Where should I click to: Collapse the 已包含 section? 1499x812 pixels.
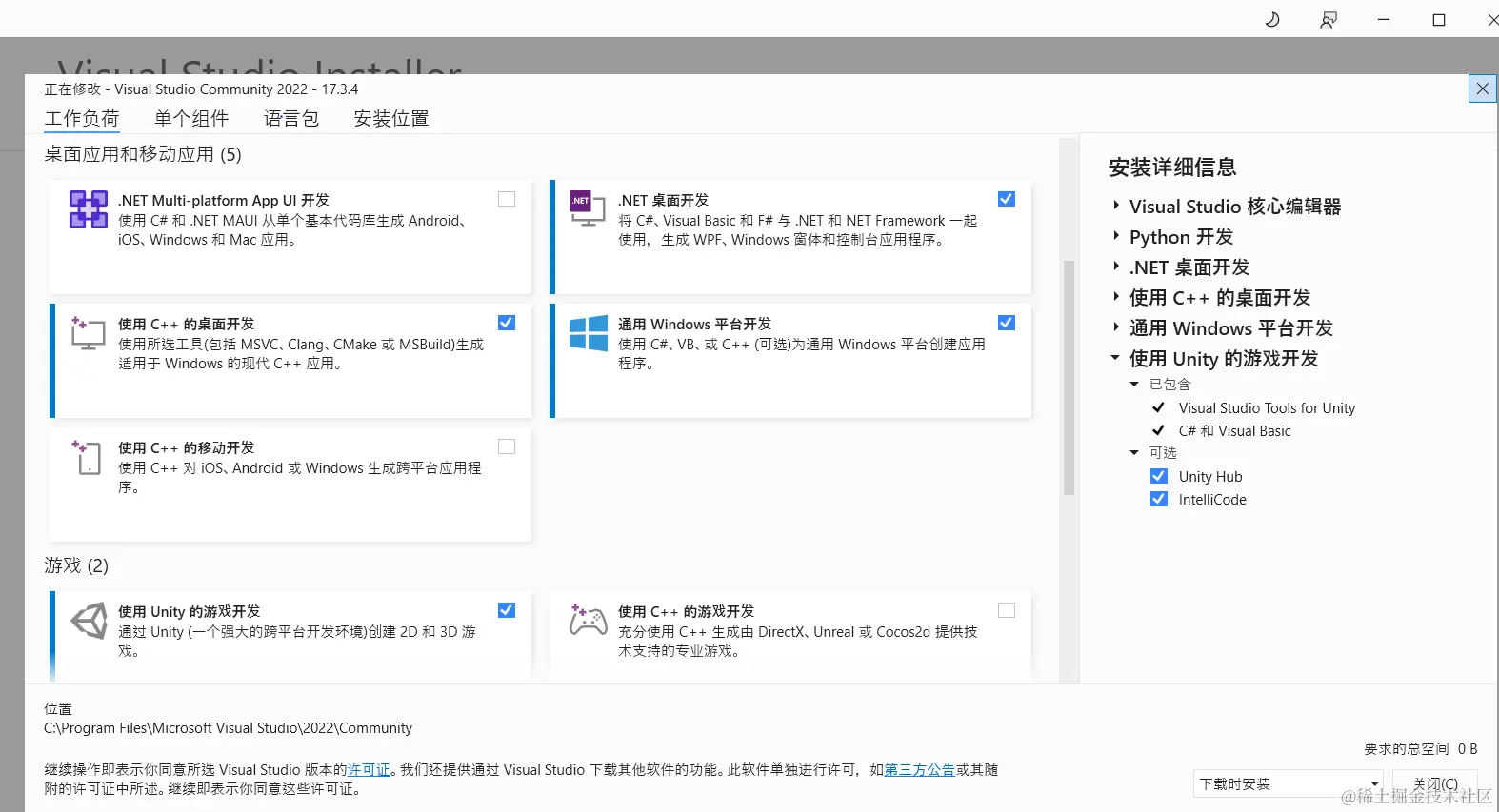pyautogui.click(x=1134, y=385)
